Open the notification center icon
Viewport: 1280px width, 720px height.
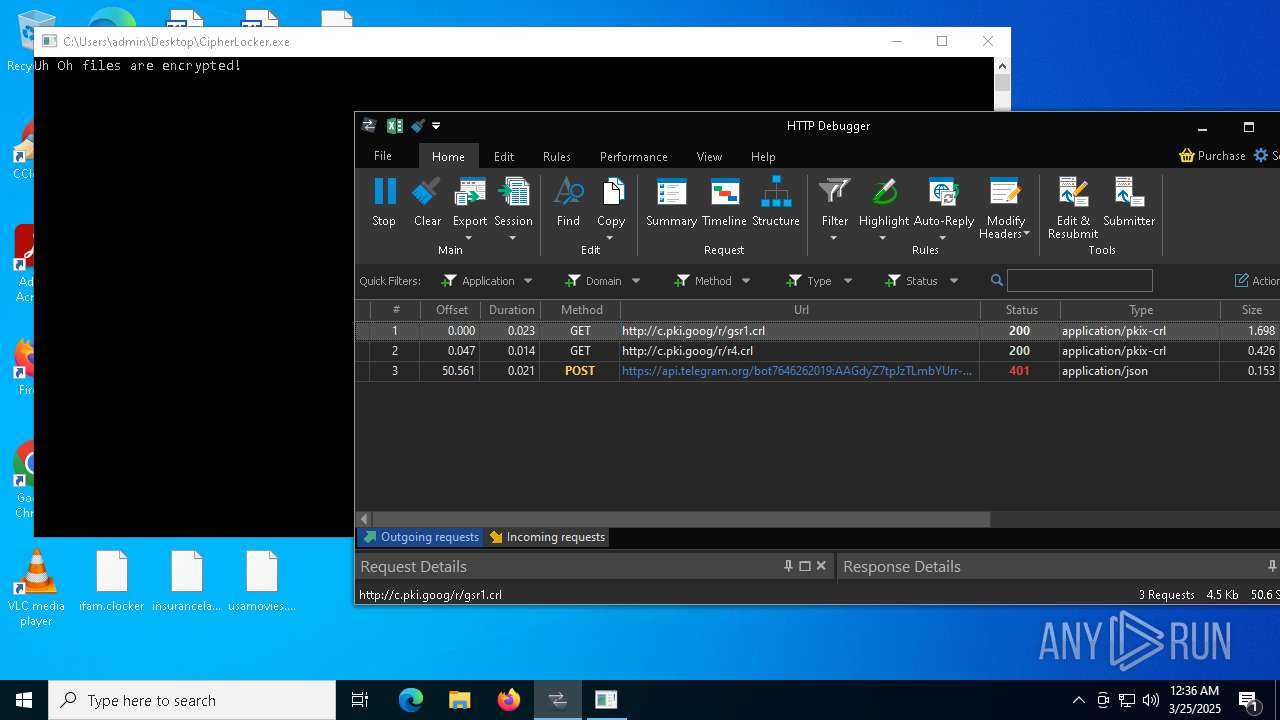coord(1248,700)
